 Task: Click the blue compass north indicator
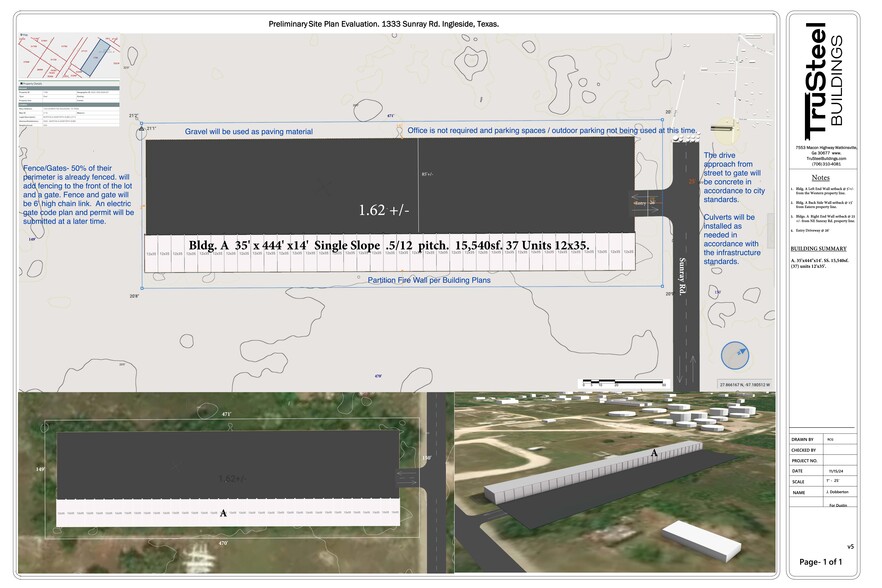(x=734, y=355)
